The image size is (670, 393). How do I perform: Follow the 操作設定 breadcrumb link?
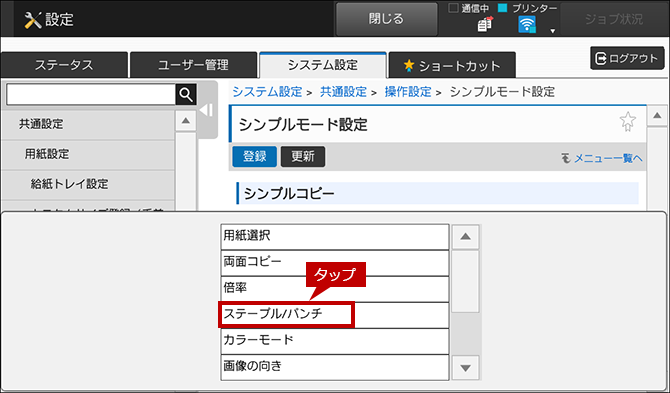pyautogui.click(x=408, y=92)
